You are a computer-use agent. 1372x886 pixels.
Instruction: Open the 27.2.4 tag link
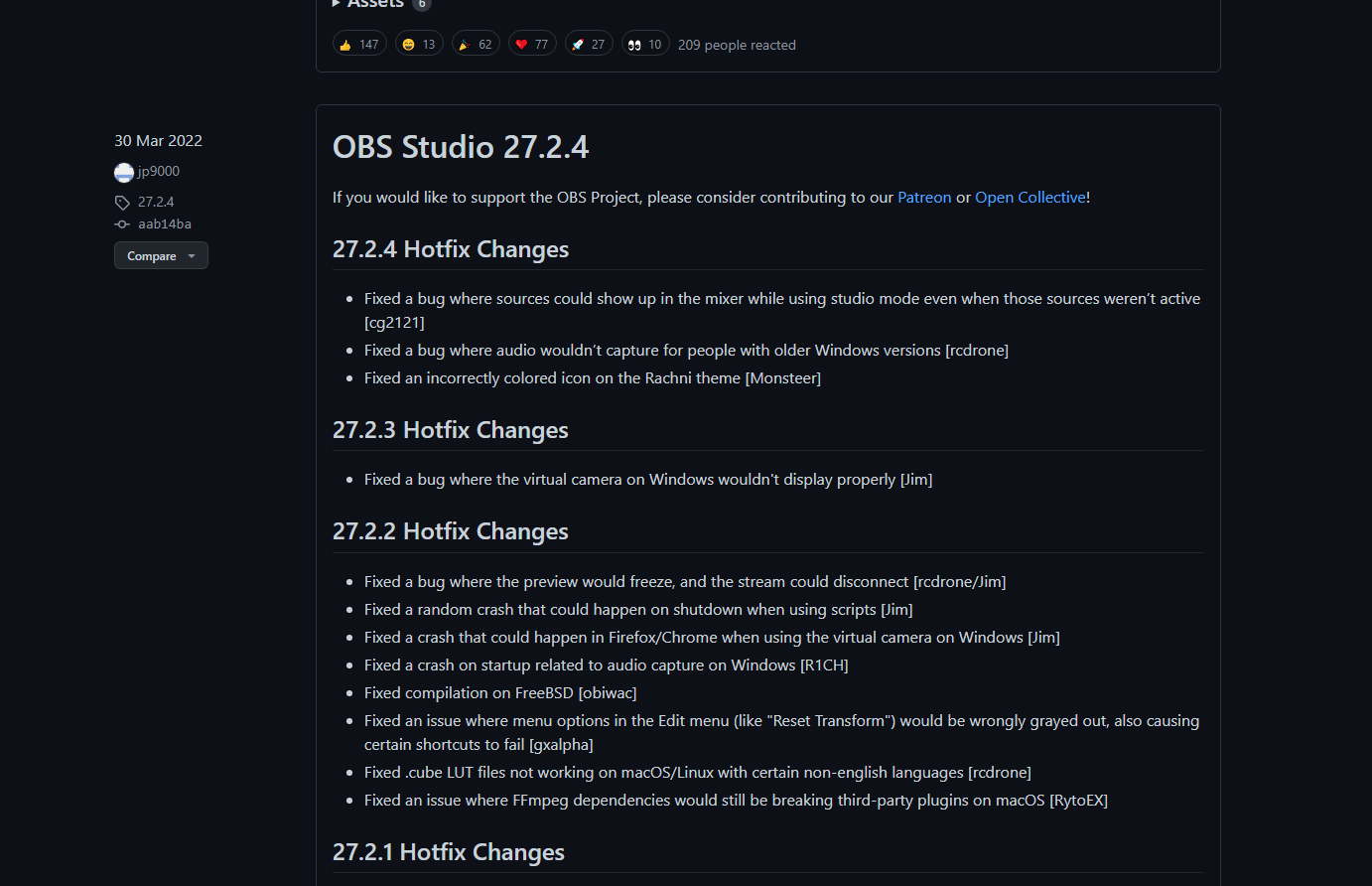point(155,202)
